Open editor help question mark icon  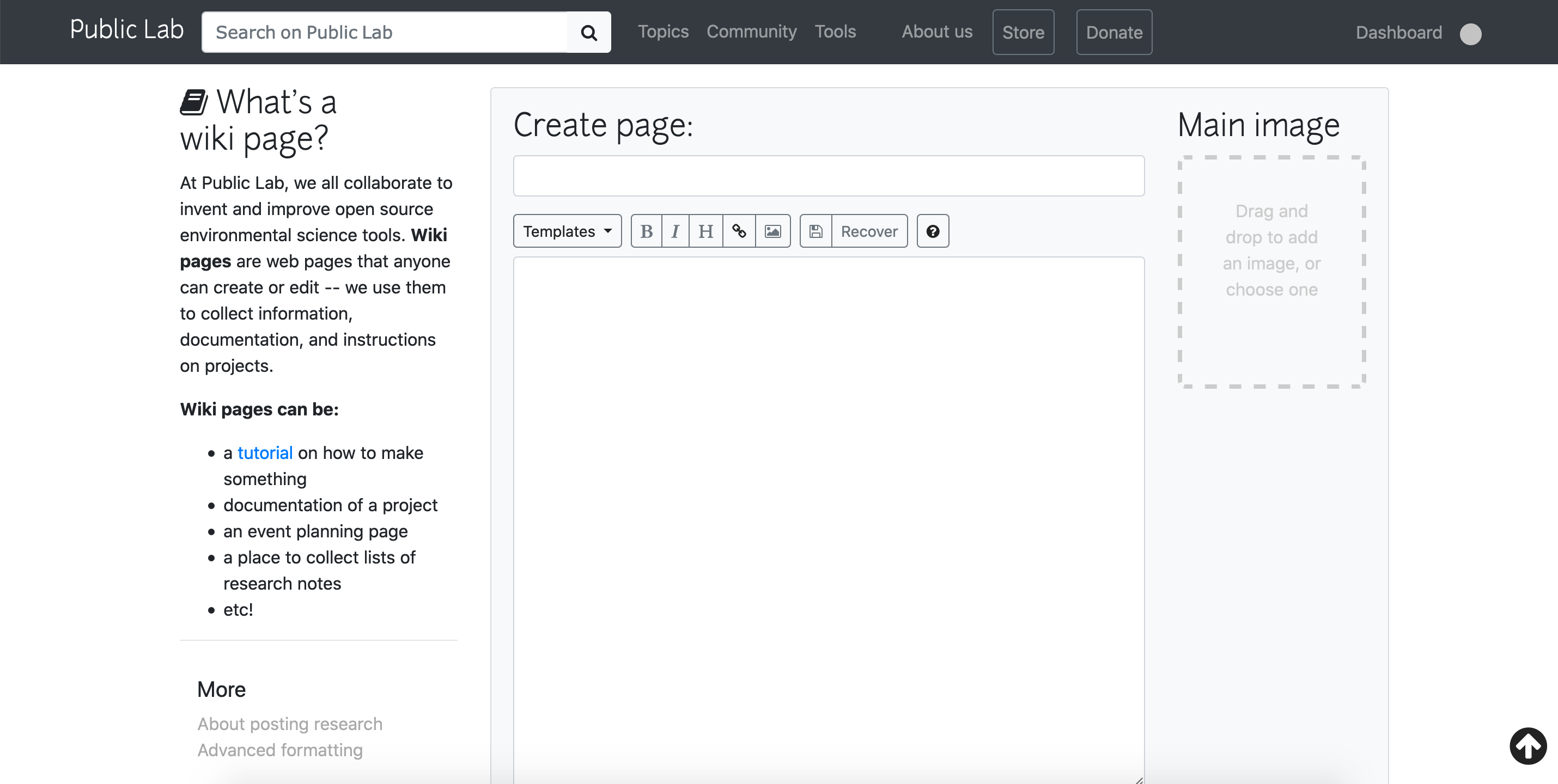932,231
